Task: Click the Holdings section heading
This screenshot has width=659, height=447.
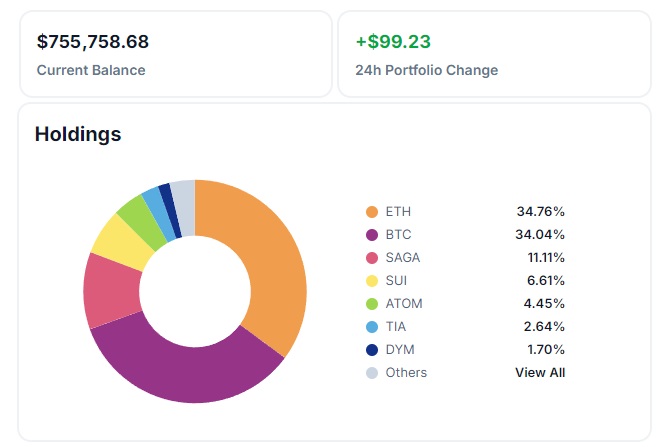Action: pyautogui.click(x=78, y=134)
